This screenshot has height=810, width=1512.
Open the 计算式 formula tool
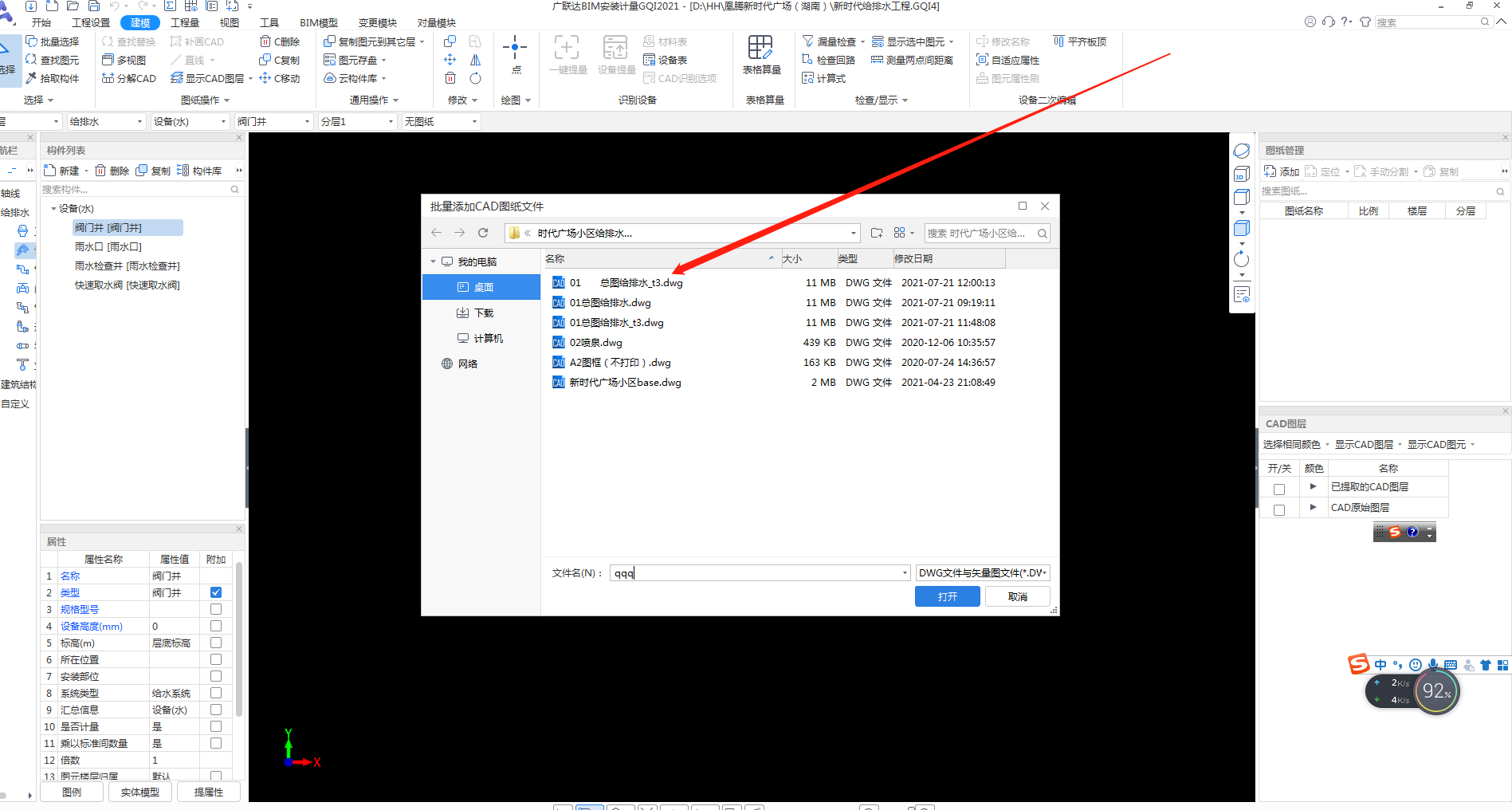click(x=823, y=78)
